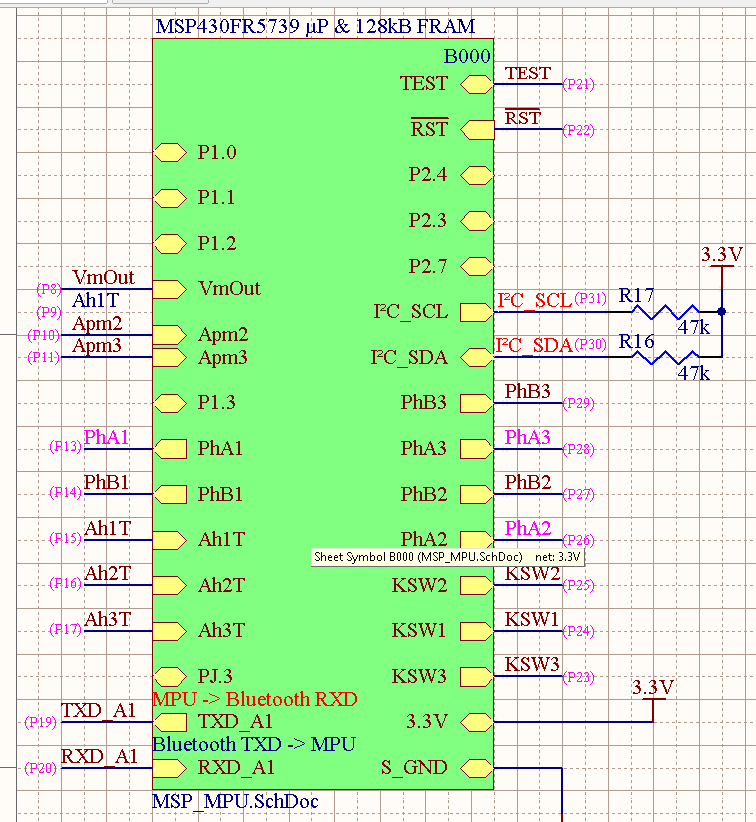Click the KSW3 net label on the wire
This screenshot has height=822, width=756.
[x=532, y=665]
